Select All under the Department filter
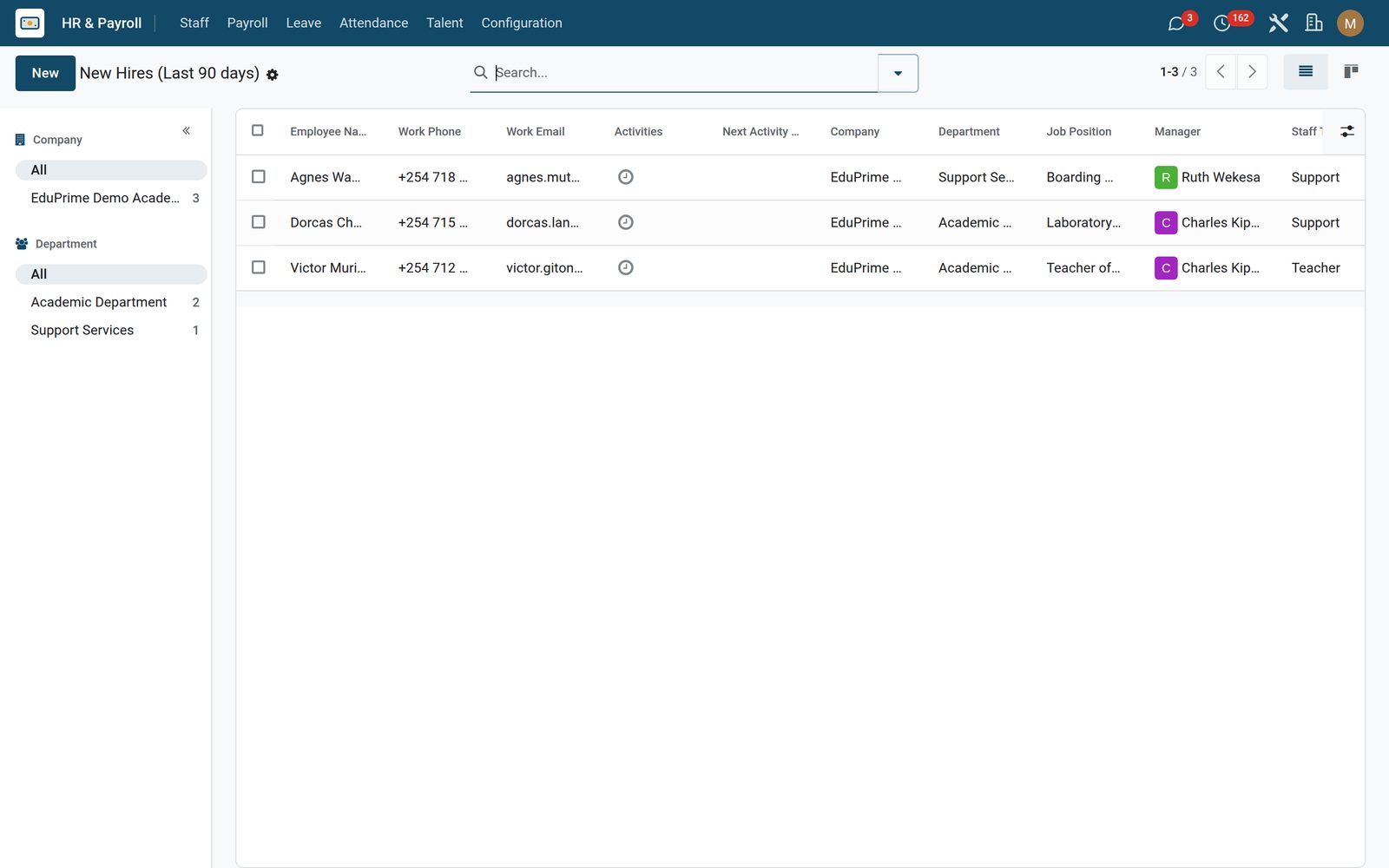 pyautogui.click(x=111, y=274)
